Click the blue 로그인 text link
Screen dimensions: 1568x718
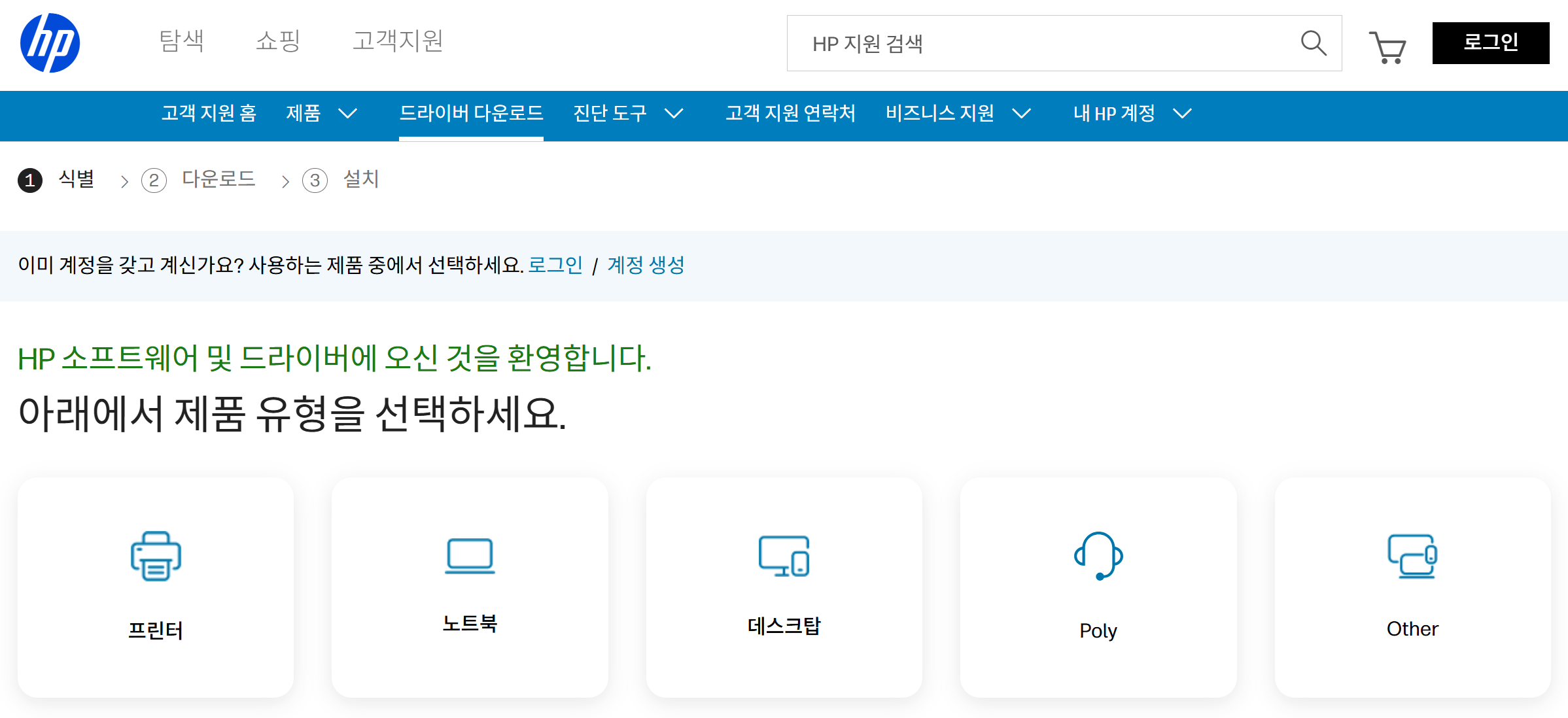pyautogui.click(x=555, y=265)
